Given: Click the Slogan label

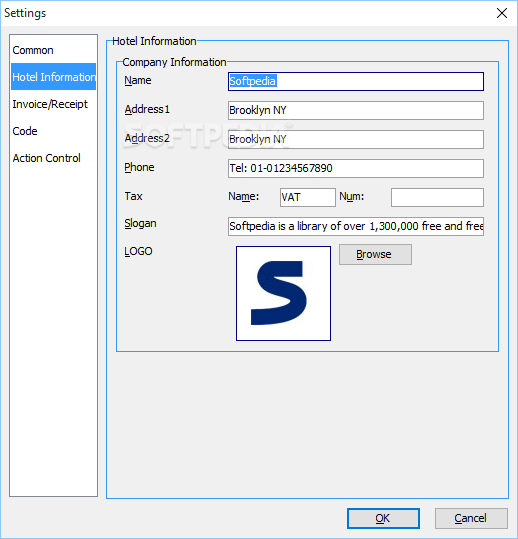Looking at the screenshot, I should pyautogui.click(x=140, y=223).
